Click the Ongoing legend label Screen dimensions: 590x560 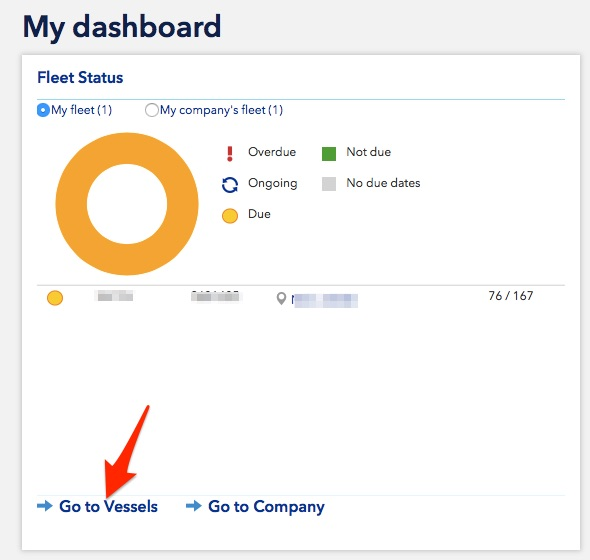click(x=273, y=183)
